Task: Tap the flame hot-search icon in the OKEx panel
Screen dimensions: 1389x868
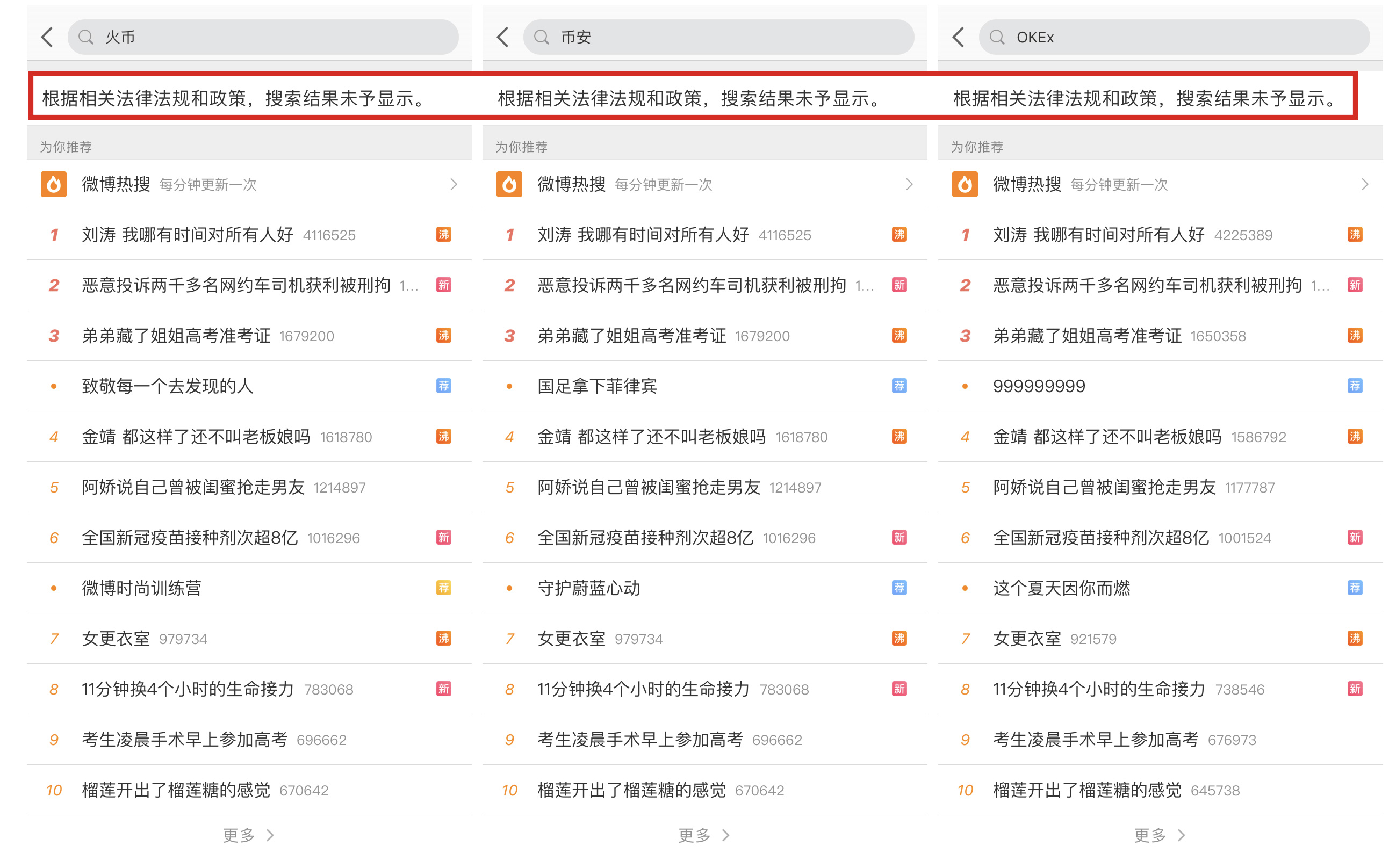Action: pyautogui.click(x=964, y=184)
